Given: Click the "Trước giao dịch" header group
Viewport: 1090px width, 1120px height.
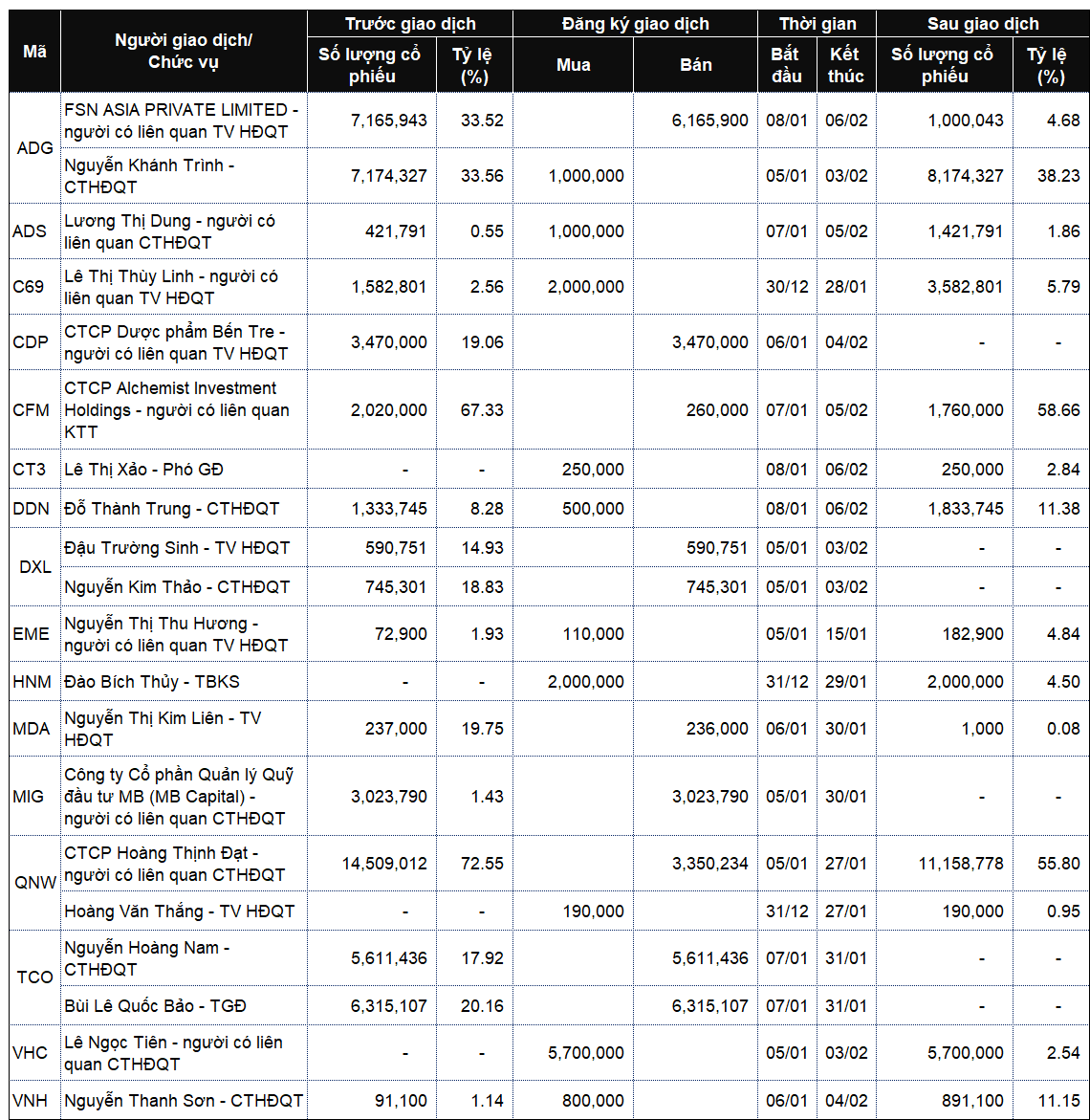Looking at the screenshot, I should click(410, 24).
